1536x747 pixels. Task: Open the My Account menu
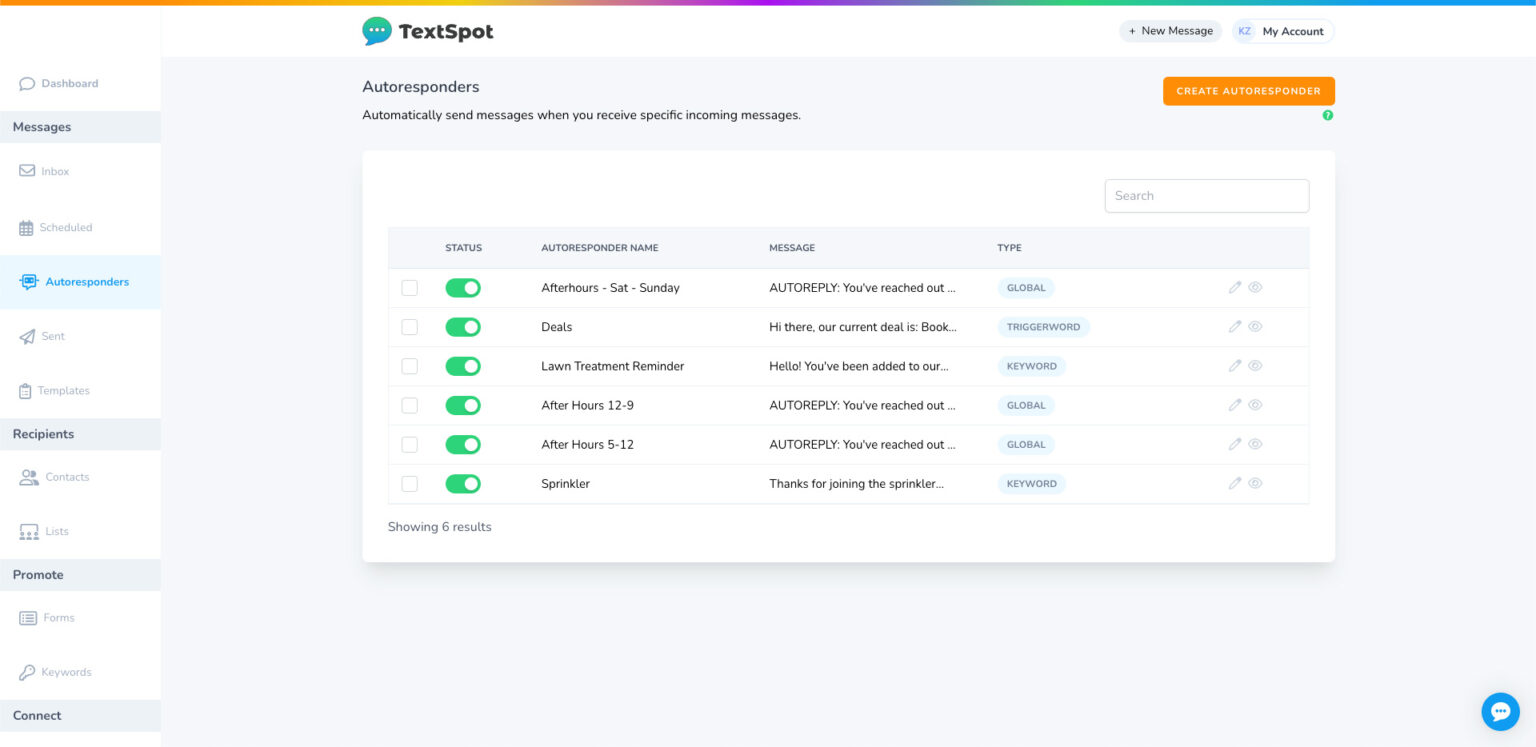click(x=1283, y=31)
